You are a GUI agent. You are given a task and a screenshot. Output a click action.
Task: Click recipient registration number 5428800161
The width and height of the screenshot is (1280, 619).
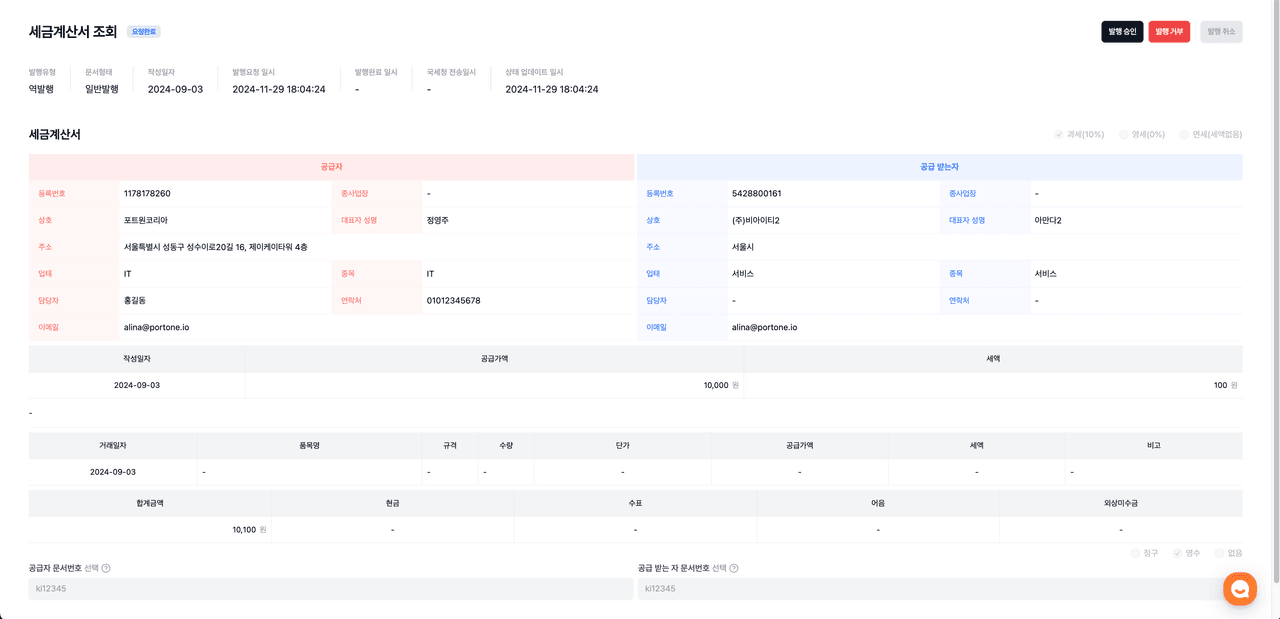[756, 193]
